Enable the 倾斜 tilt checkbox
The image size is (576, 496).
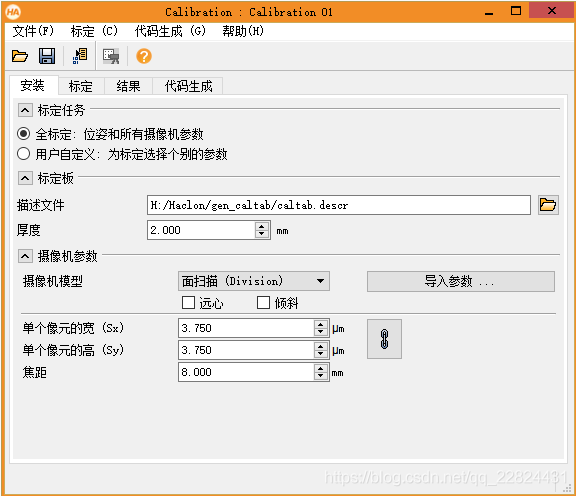click(x=263, y=303)
